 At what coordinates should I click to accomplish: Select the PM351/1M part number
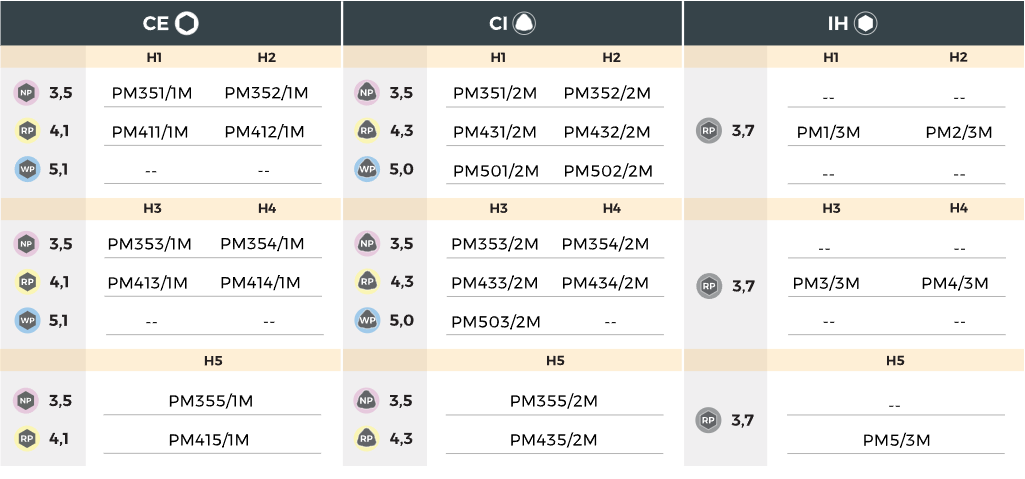tap(152, 93)
